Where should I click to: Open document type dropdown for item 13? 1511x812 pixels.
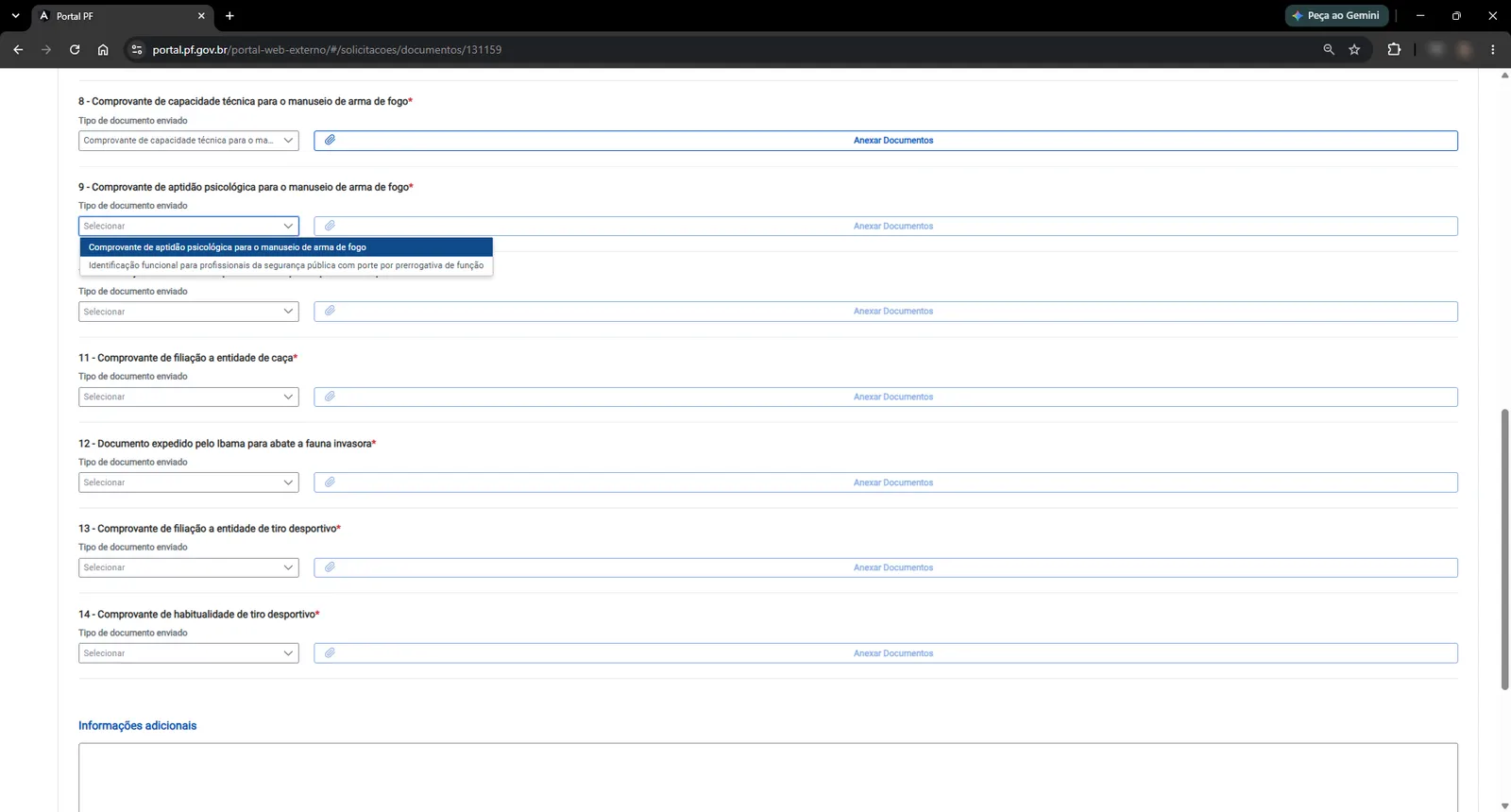(x=189, y=567)
